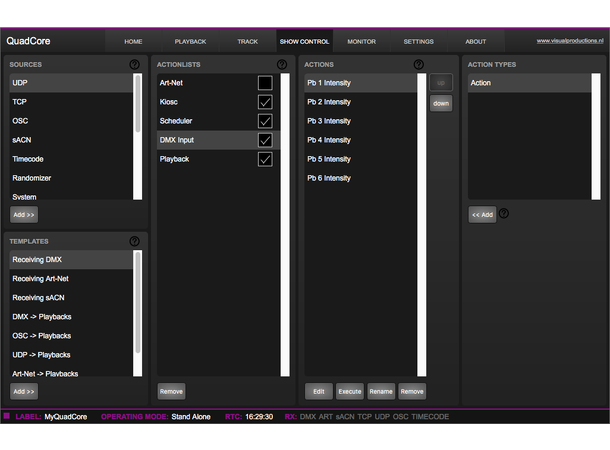Click the Sources list scrollbar
This screenshot has width=610, height=450.
(x=138, y=100)
